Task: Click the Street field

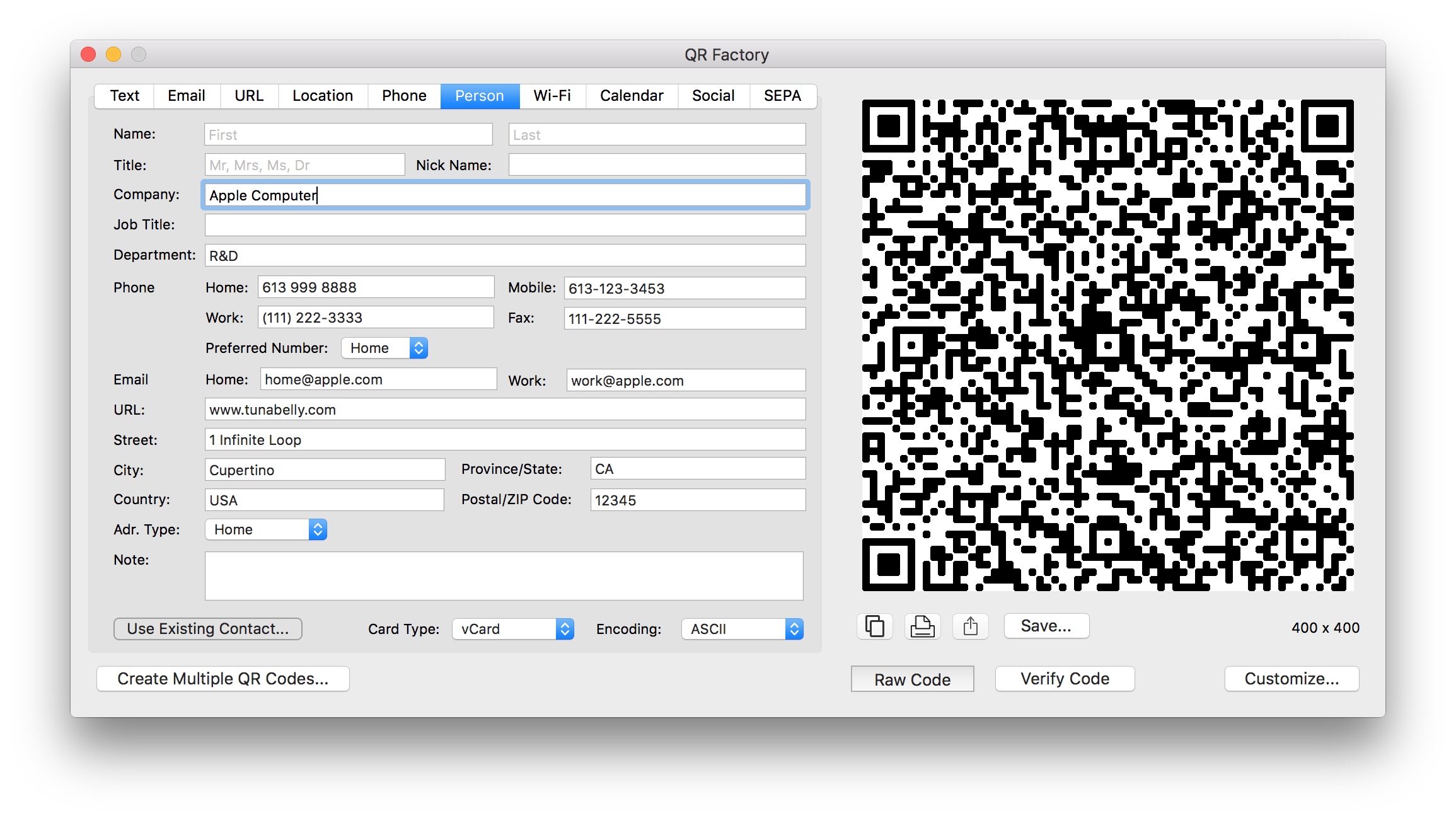Action: (x=506, y=439)
